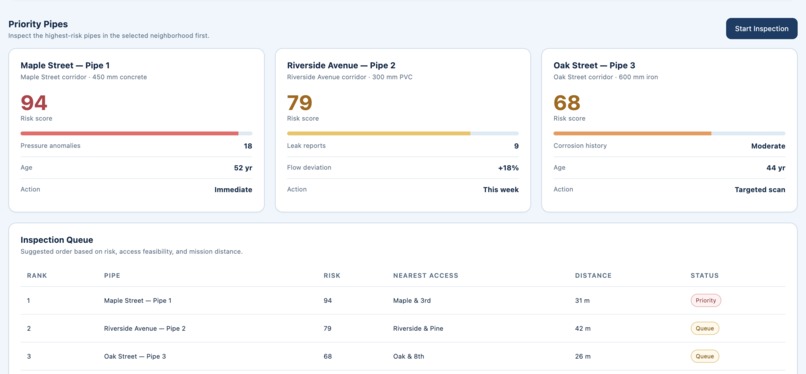Select Riverside Avenue — Pipe 2 in the queue table
The width and height of the screenshot is (806, 374).
(144, 328)
